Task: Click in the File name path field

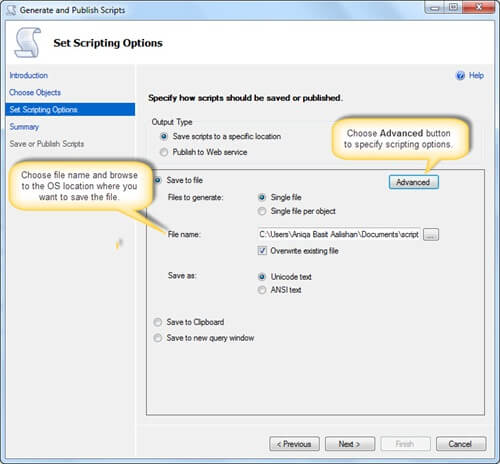Action: (x=339, y=234)
